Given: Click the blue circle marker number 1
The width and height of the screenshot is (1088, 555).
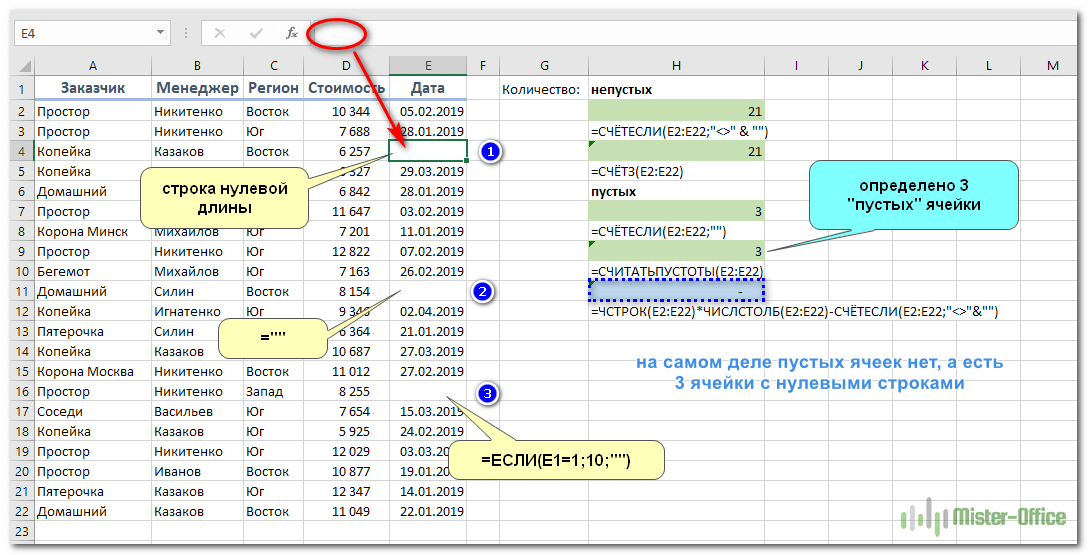Looking at the screenshot, I should [490, 152].
